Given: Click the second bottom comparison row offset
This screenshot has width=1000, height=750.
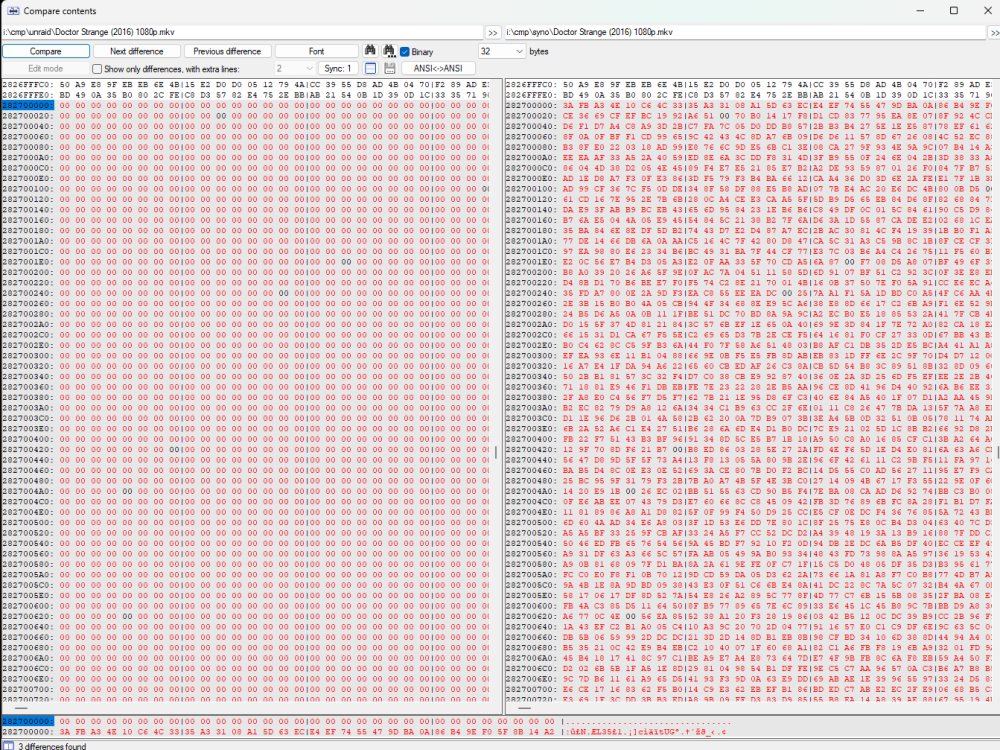Looking at the screenshot, I should point(28,732).
